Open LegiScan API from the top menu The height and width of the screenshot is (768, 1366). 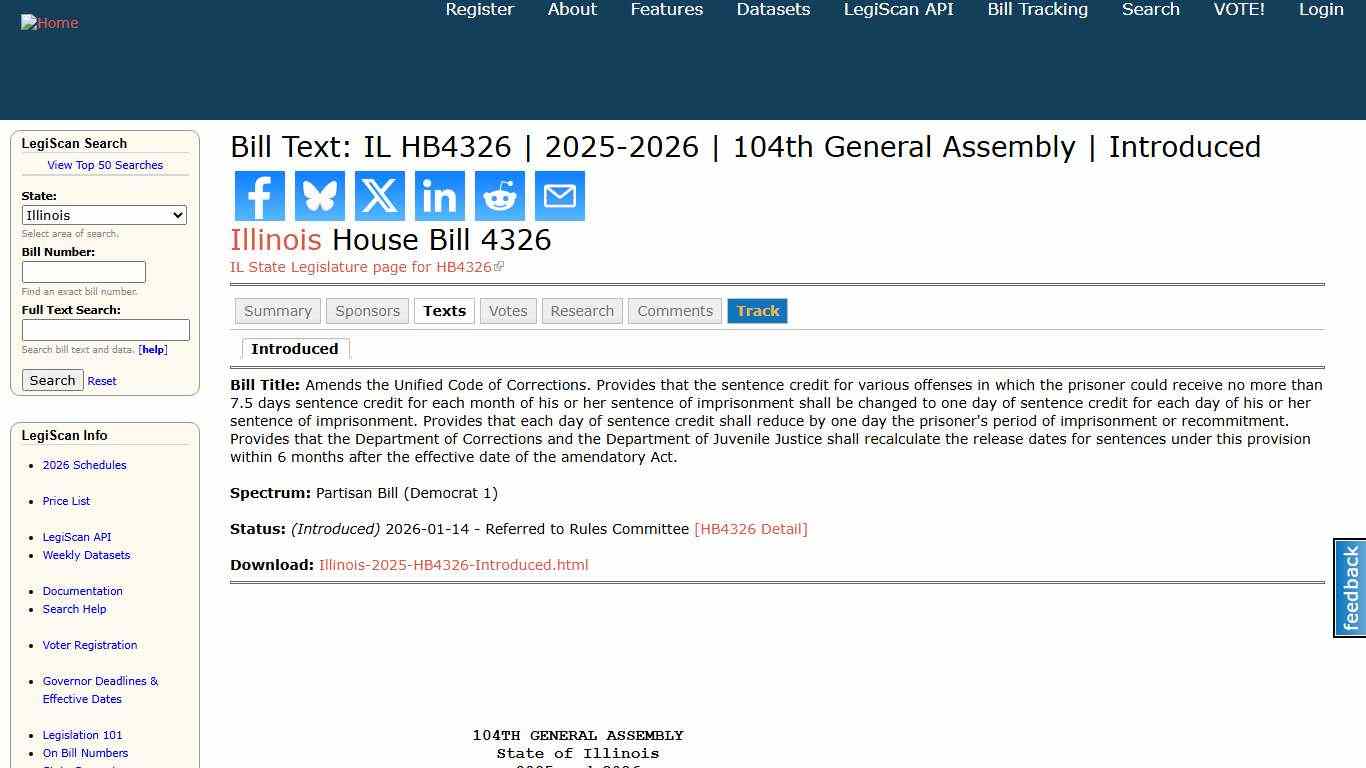[897, 10]
